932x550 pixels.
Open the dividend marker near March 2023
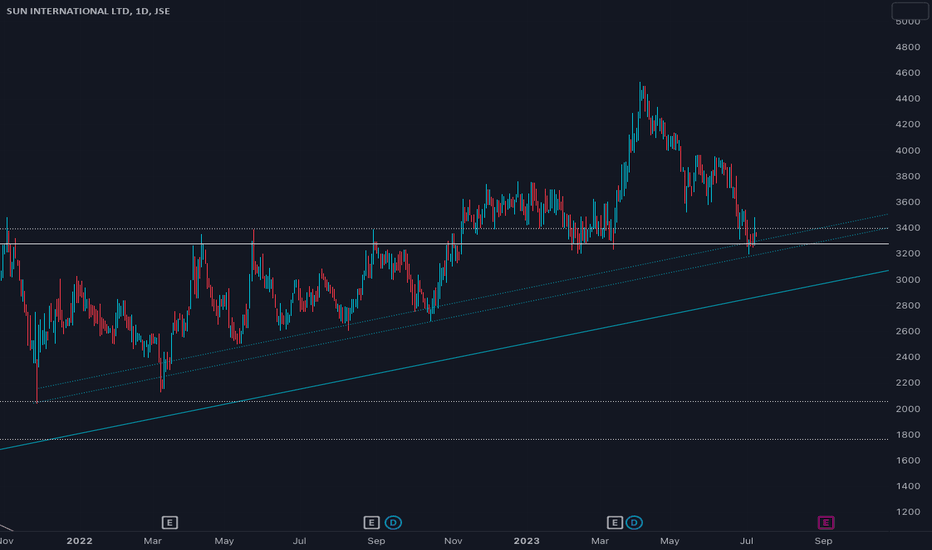point(634,523)
